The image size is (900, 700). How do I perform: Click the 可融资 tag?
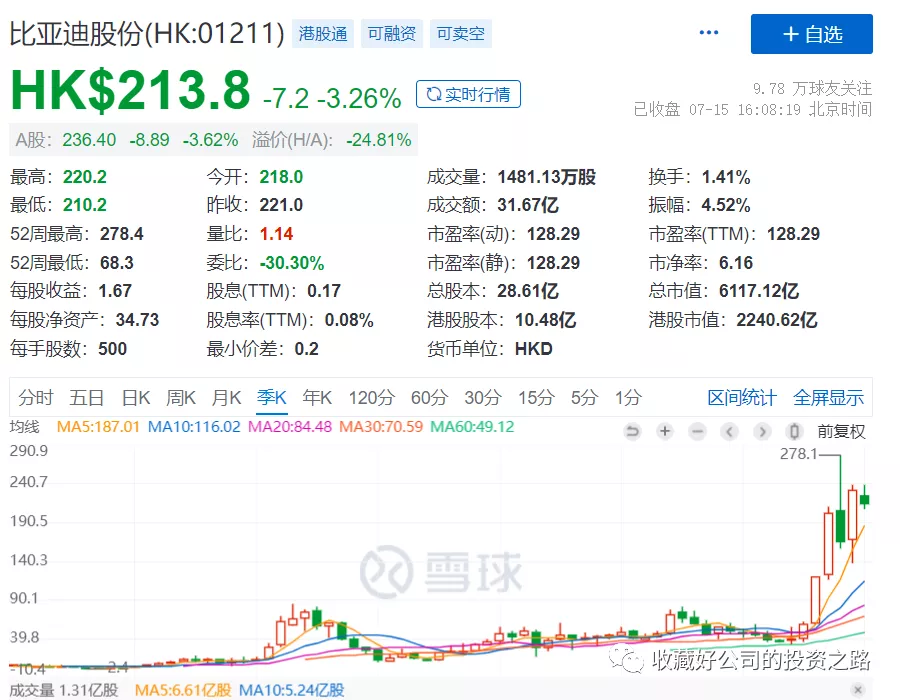coord(391,33)
